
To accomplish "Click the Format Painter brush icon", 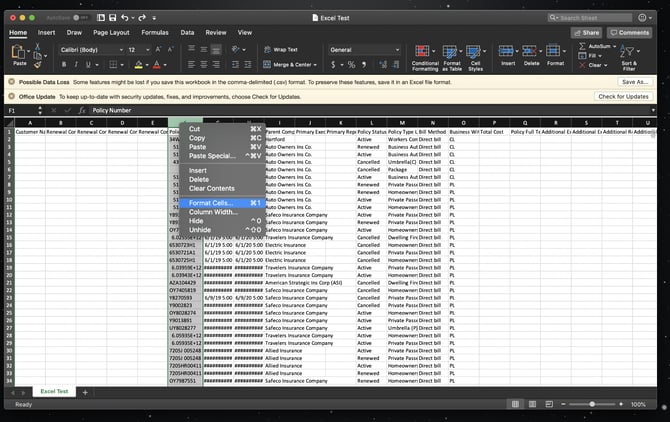I will [37, 64].
